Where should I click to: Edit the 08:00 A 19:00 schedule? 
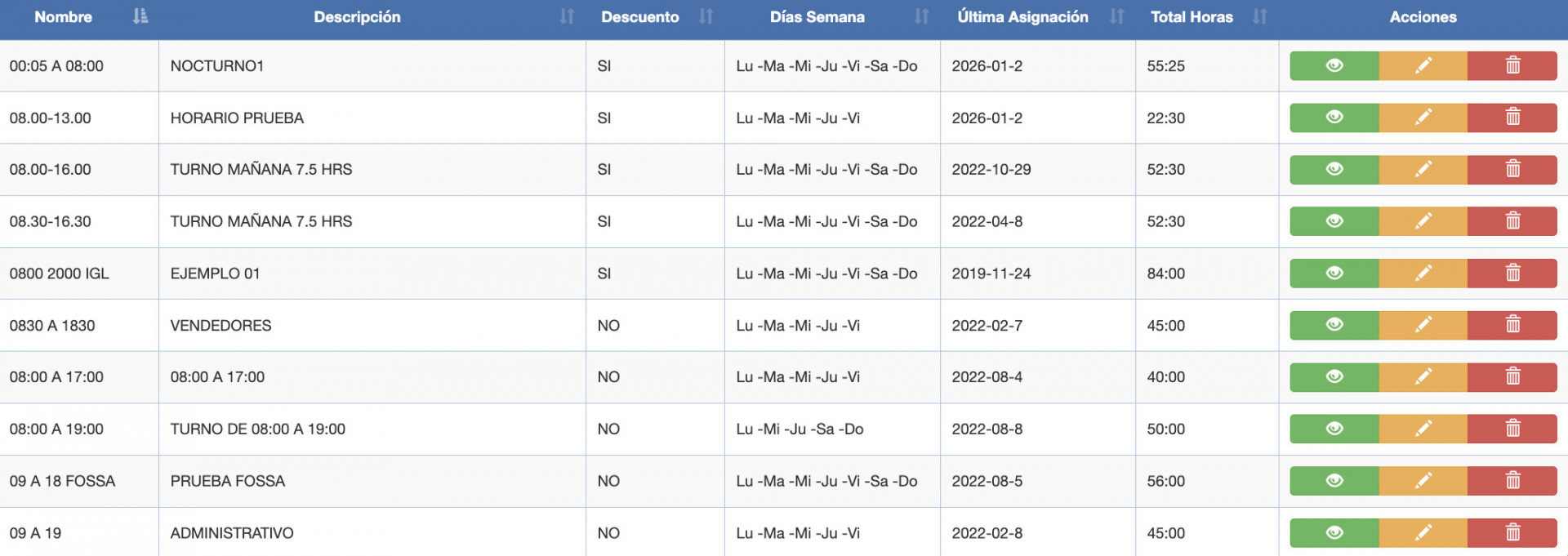[1423, 429]
